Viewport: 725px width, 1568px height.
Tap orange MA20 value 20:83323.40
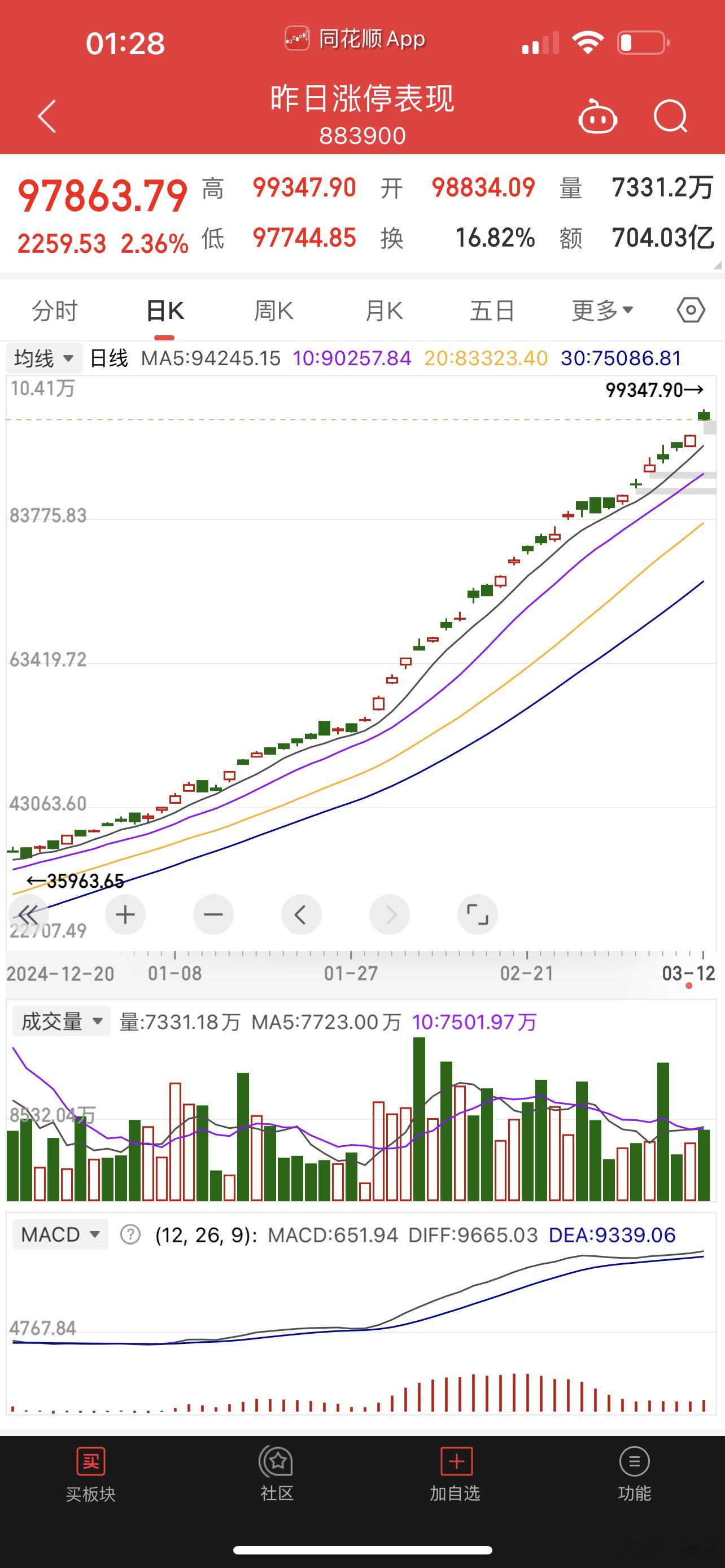coord(486,358)
